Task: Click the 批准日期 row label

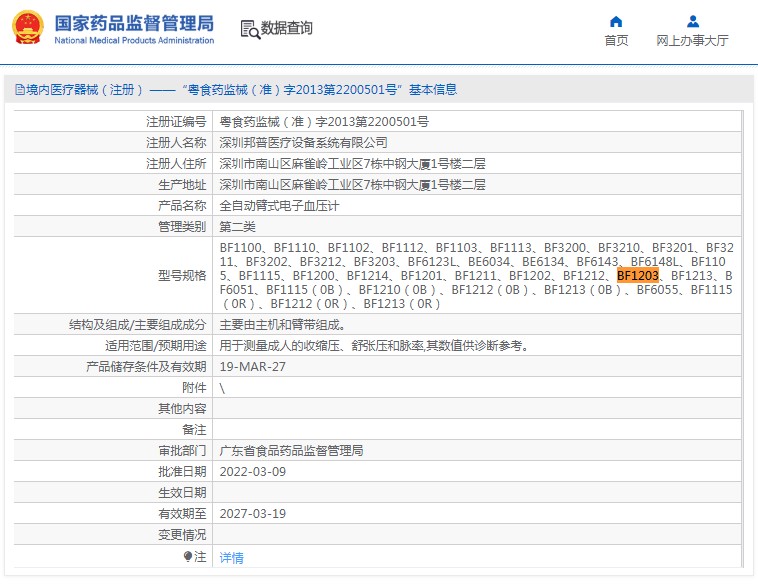Action: point(182,471)
